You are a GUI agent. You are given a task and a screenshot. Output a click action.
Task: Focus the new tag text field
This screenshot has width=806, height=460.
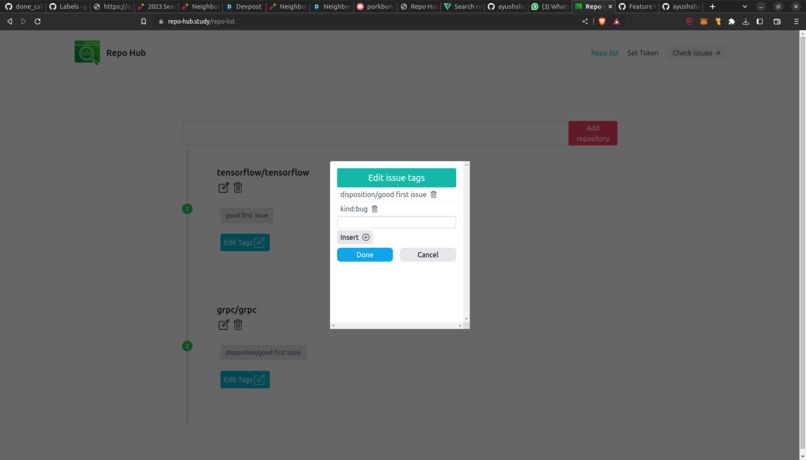pos(396,222)
